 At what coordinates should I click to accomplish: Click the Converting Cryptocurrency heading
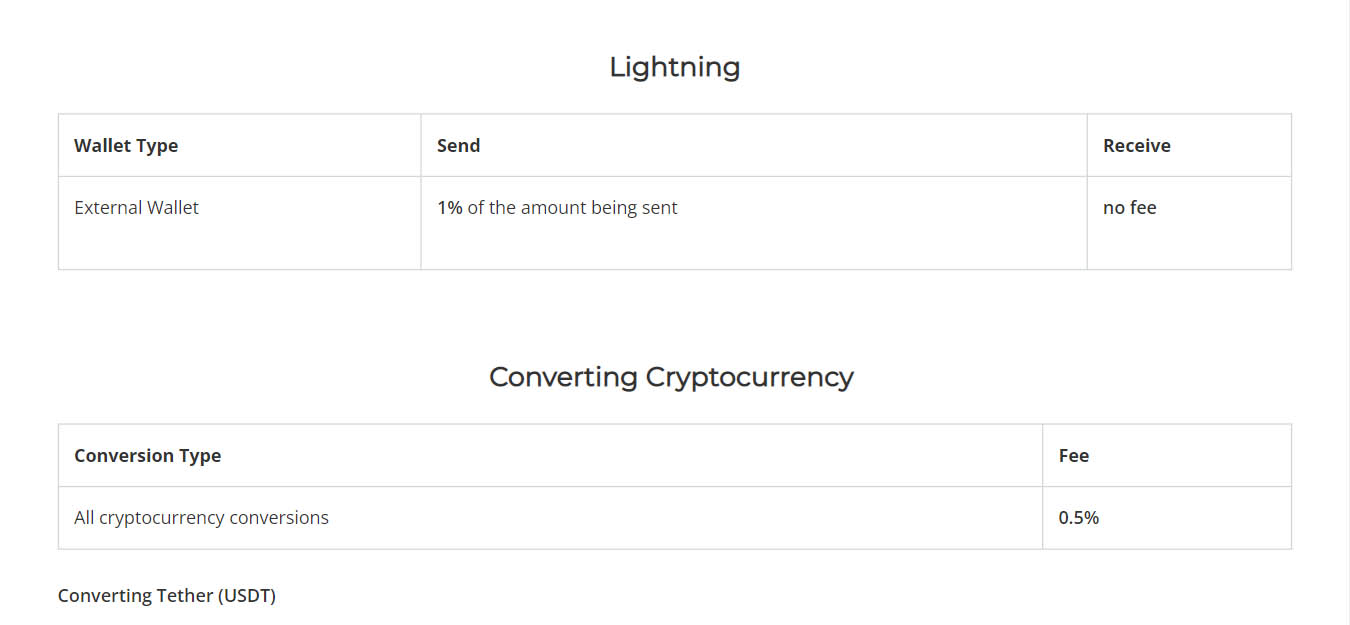point(671,378)
